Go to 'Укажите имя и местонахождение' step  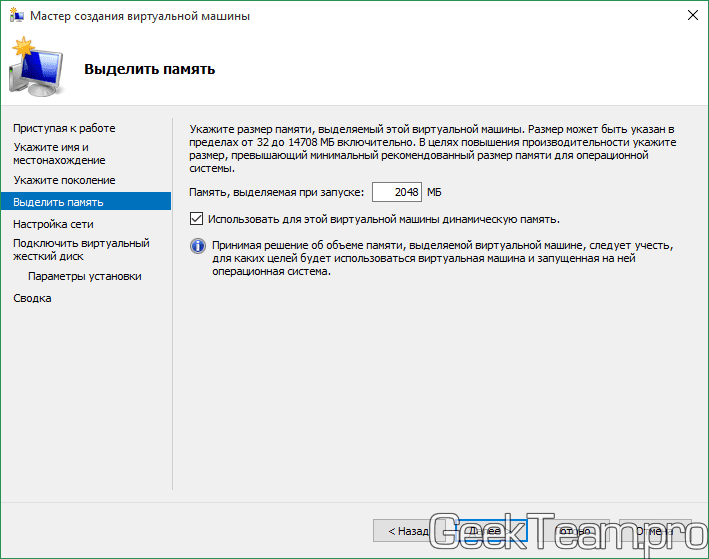click(x=59, y=153)
